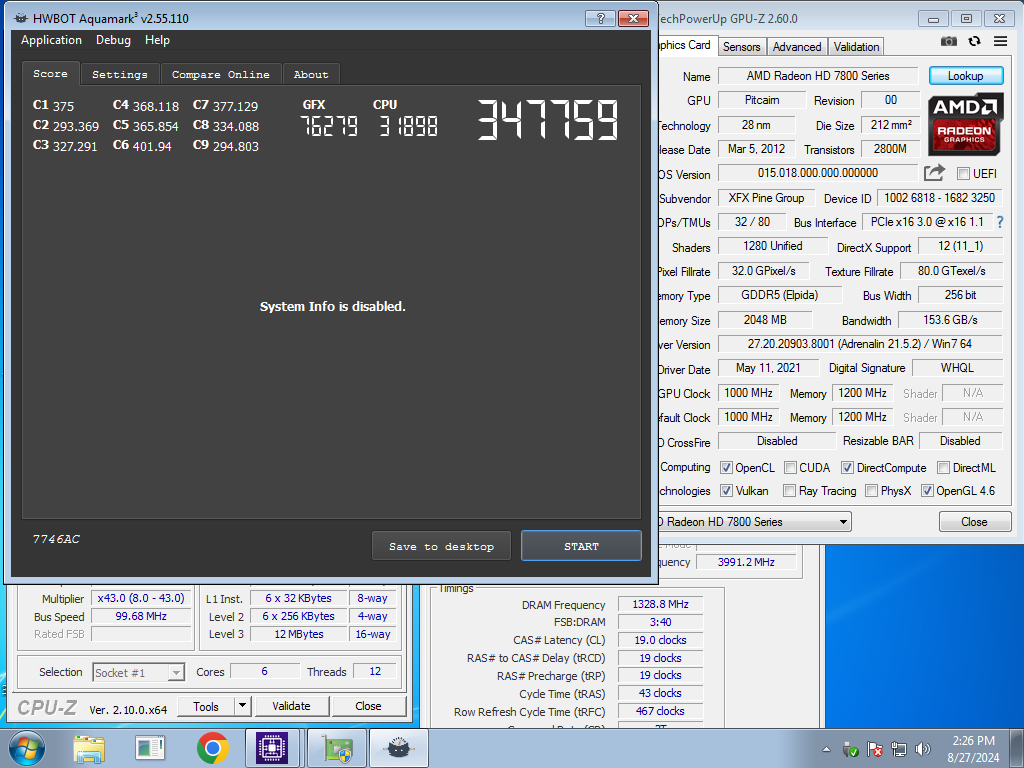Switch to CPU-Z in the taskbar

tap(272, 748)
